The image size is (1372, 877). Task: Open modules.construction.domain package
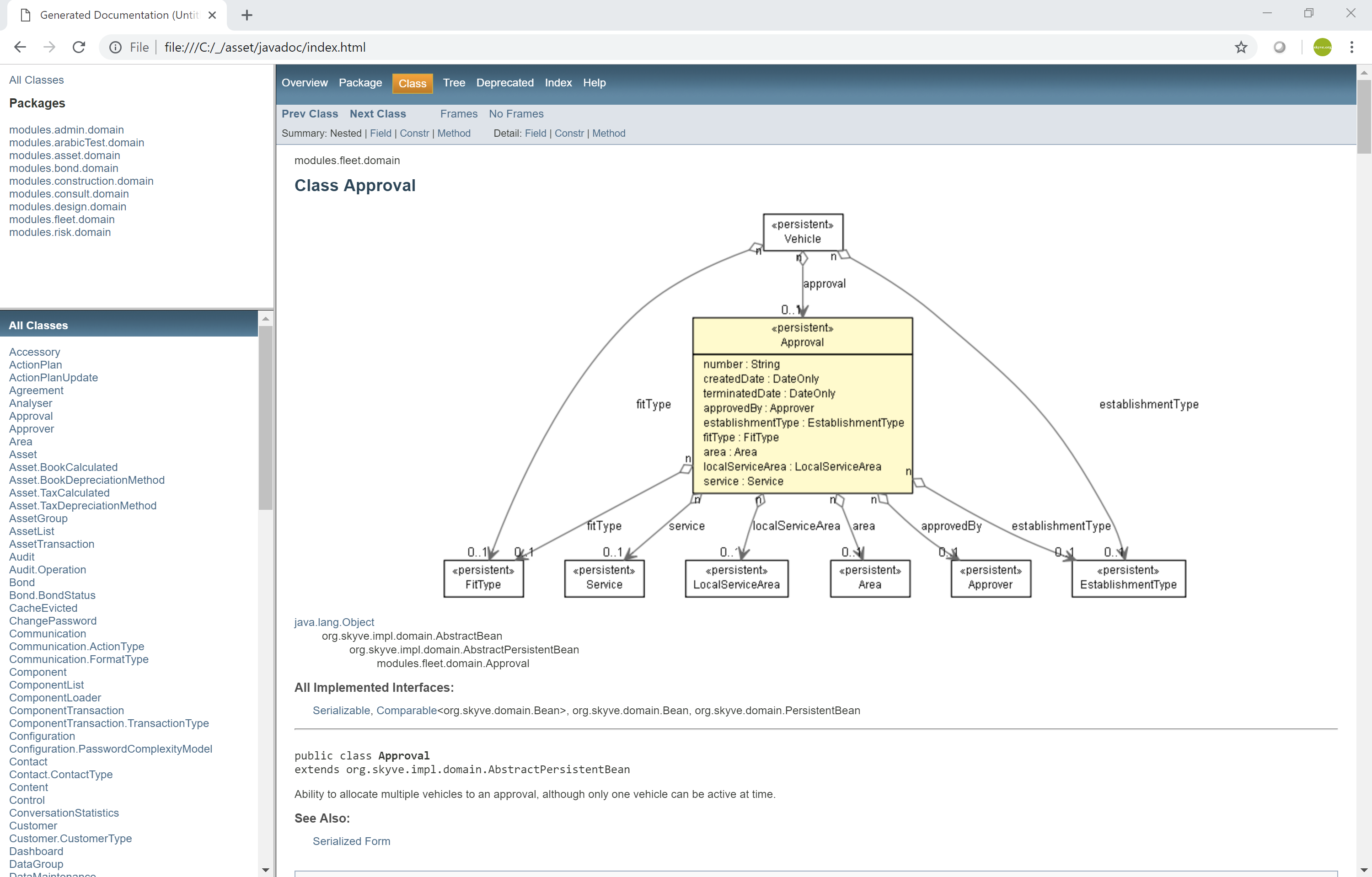[x=81, y=181]
